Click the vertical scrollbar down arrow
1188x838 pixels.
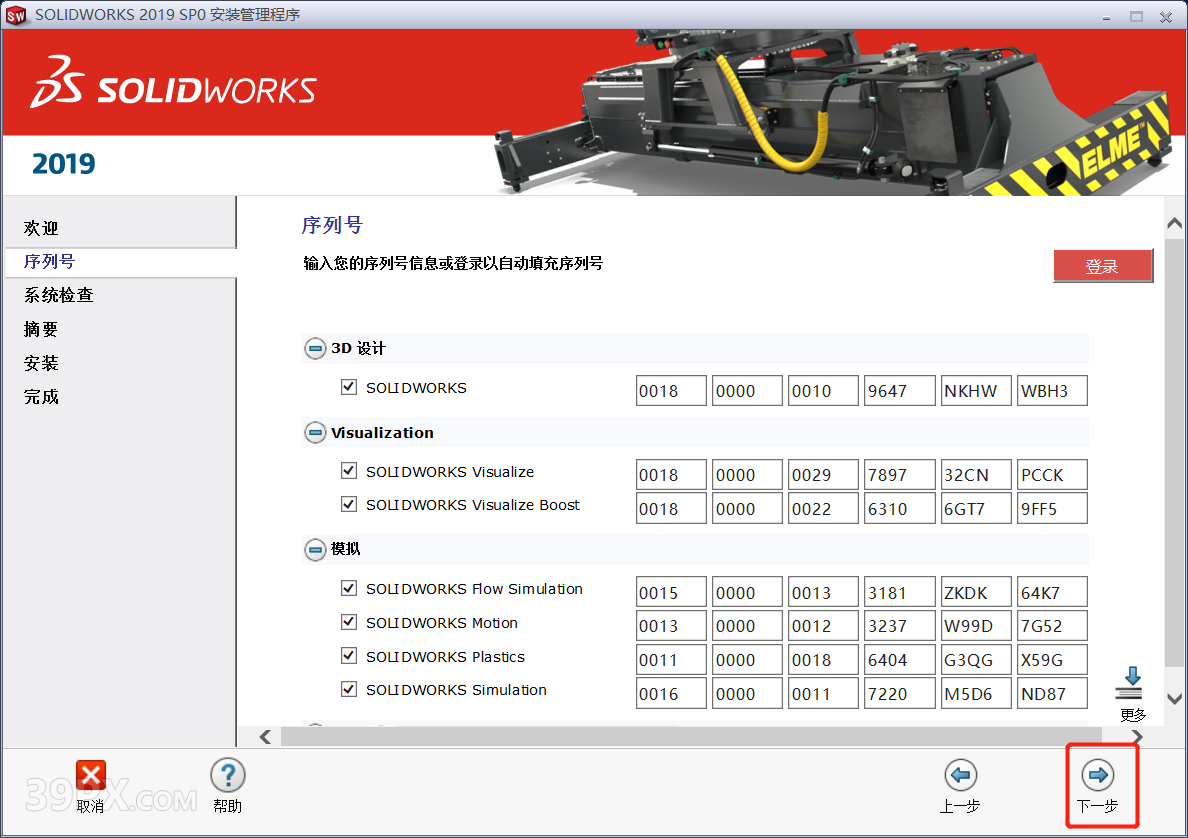click(x=1175, y=699)
